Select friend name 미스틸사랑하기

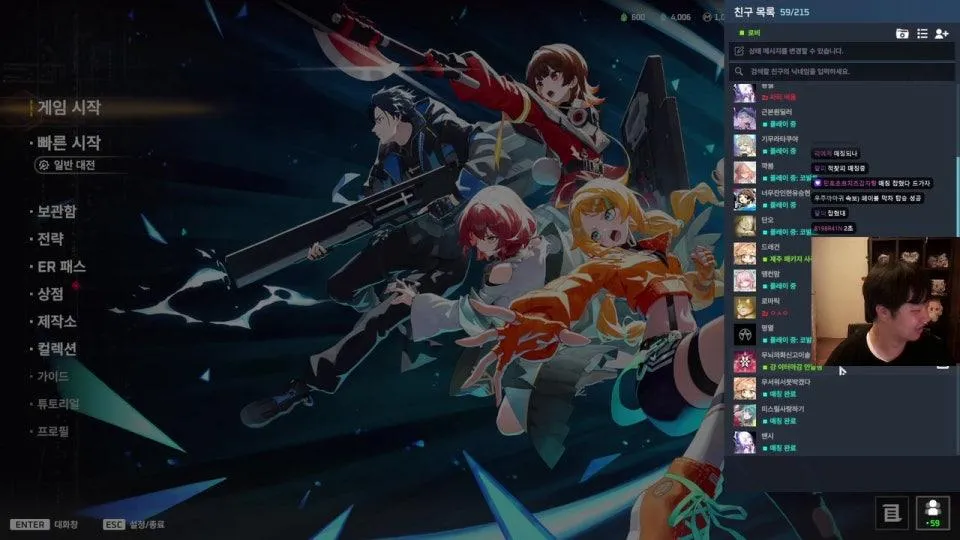pos(782,408)
